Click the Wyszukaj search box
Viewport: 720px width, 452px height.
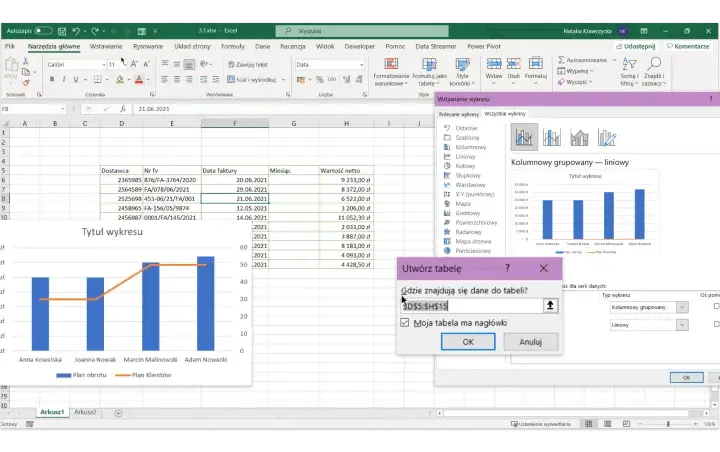coord(362,31)
